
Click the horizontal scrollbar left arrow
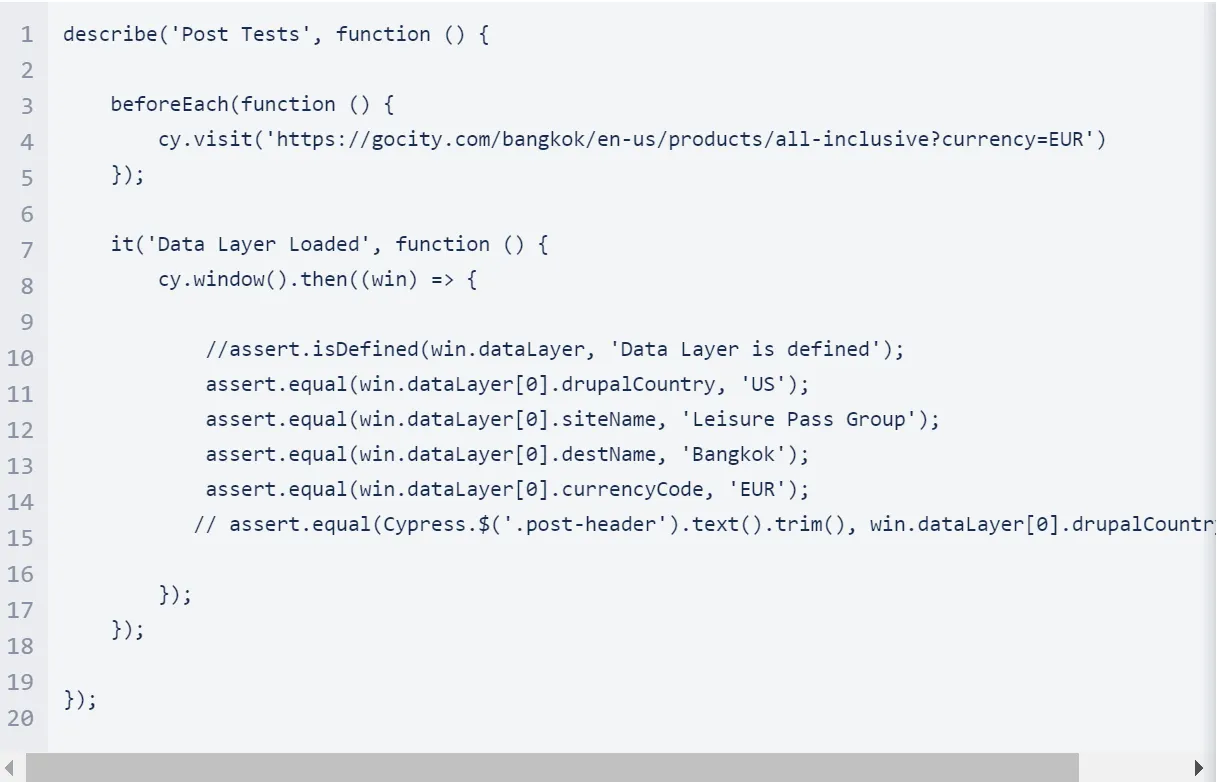pos(9,768)
